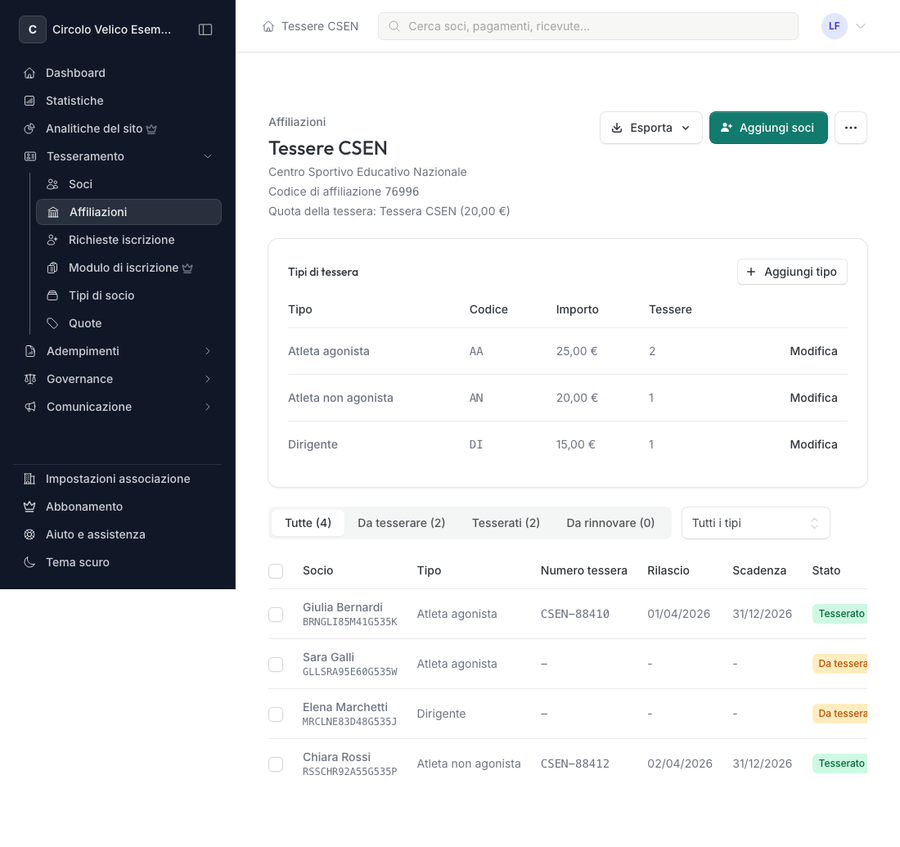Screen dimensions: 900x847
Task: Click the Aggiungi tipo button
Action: 792,272
